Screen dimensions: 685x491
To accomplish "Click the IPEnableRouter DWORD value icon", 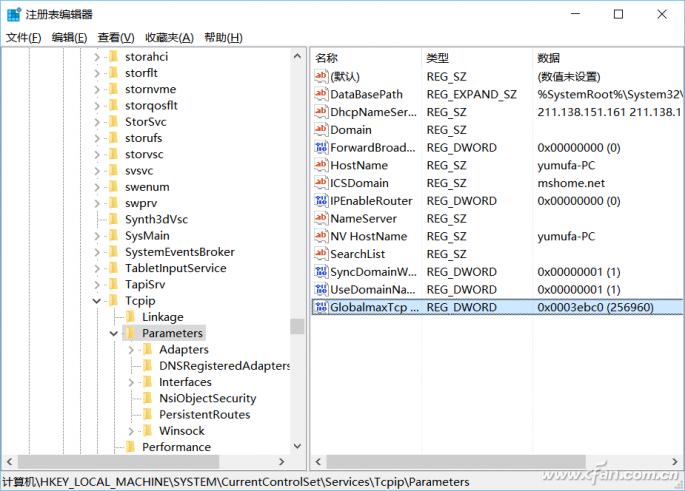I will click(x=321, y=201).
